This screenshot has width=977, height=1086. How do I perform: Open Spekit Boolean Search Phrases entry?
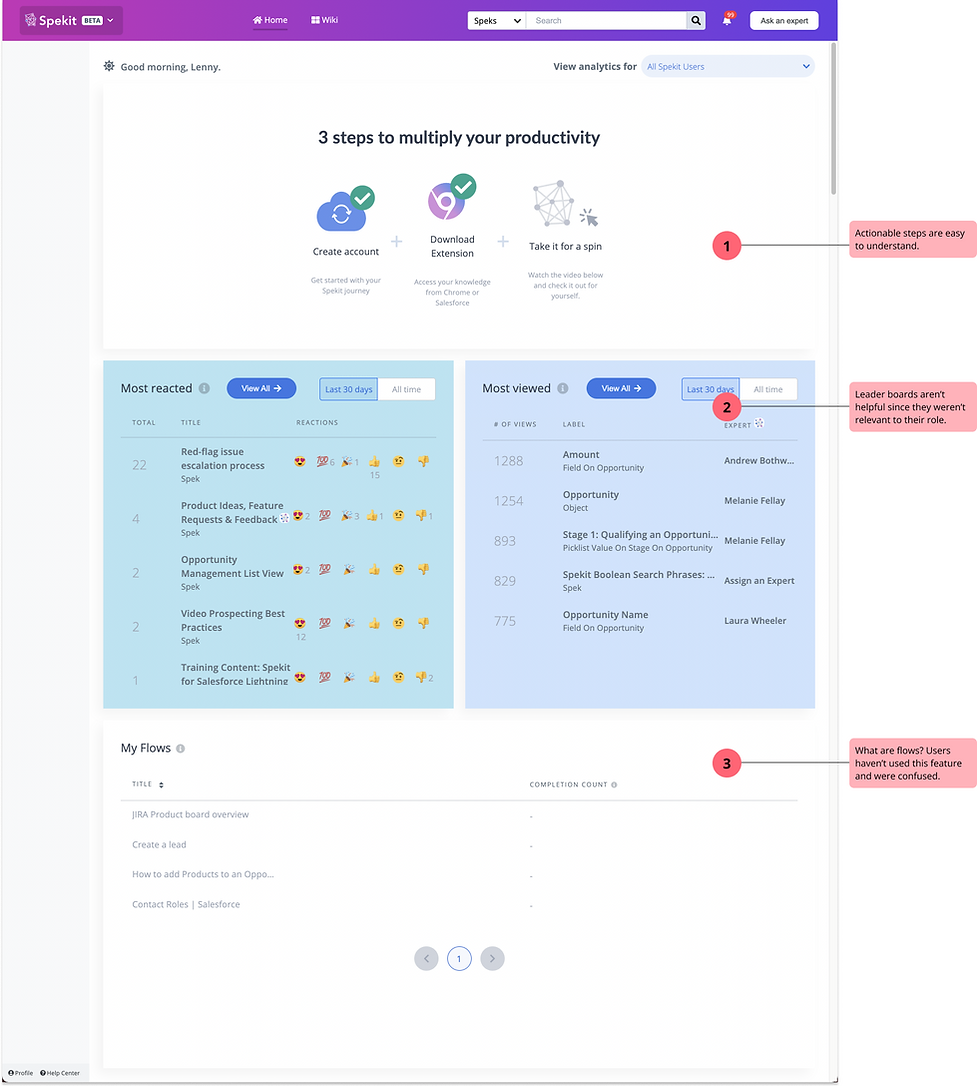638,575
